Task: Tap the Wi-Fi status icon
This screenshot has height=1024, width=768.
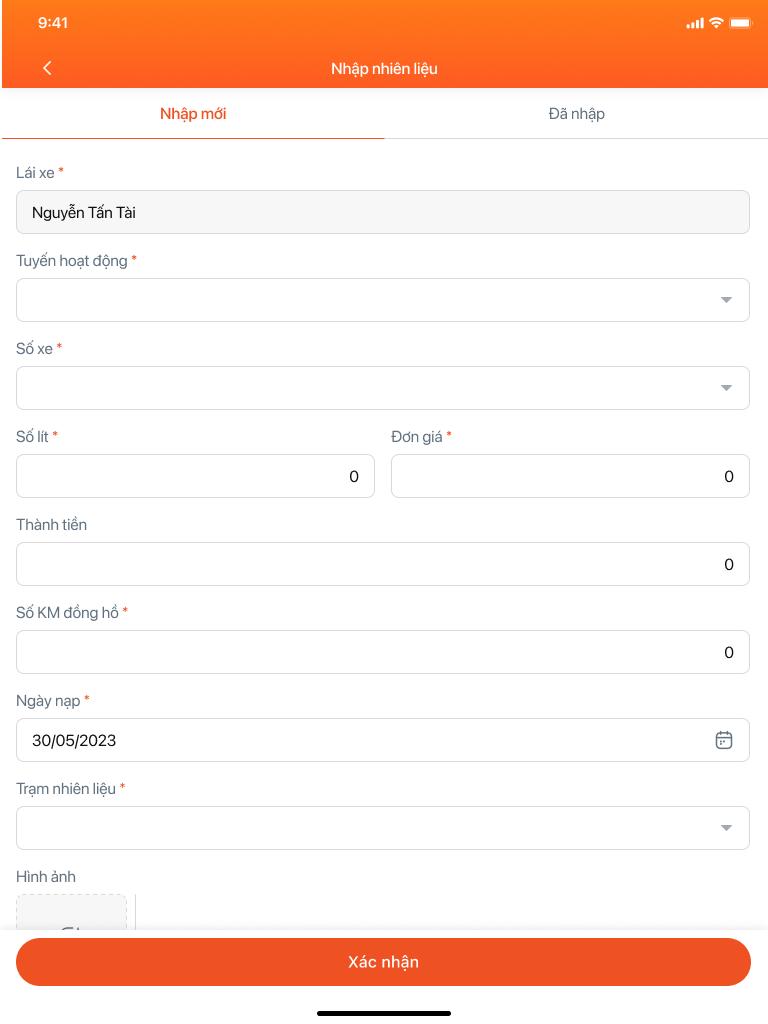Action: coord(716,23)
